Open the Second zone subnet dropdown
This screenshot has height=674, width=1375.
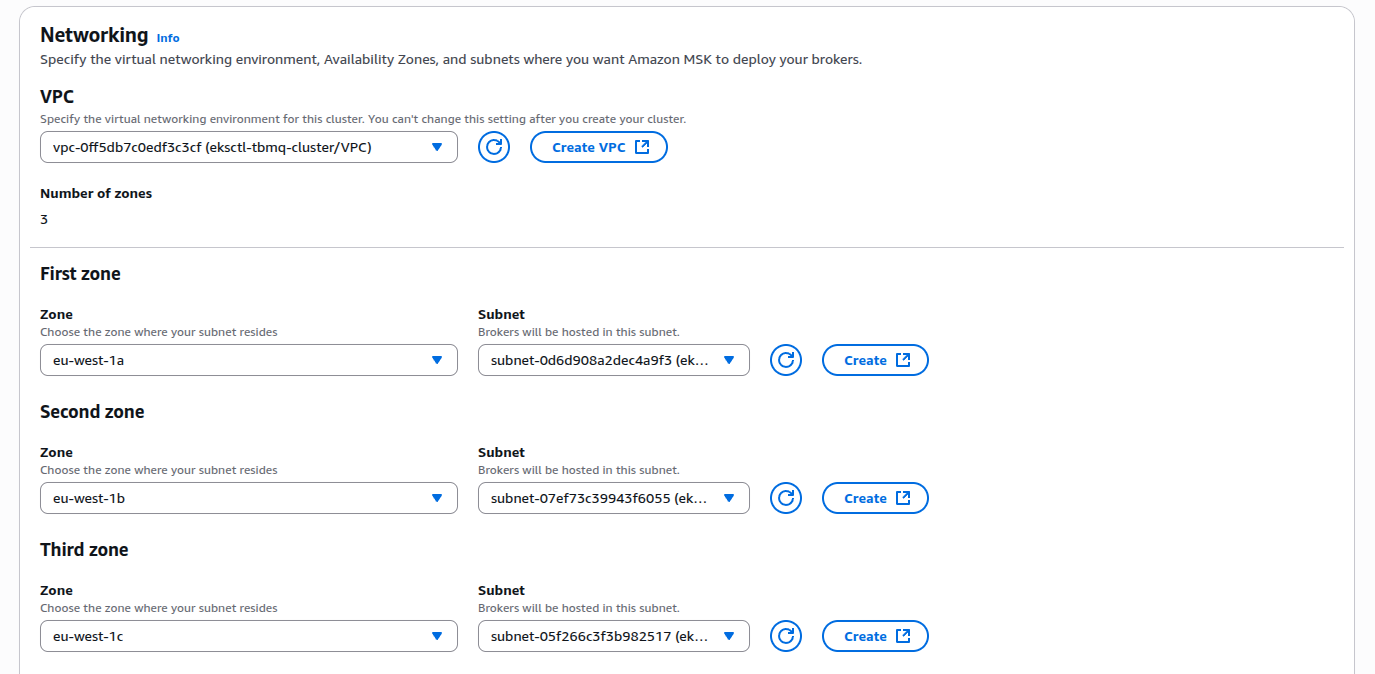[x=613, y=498]
